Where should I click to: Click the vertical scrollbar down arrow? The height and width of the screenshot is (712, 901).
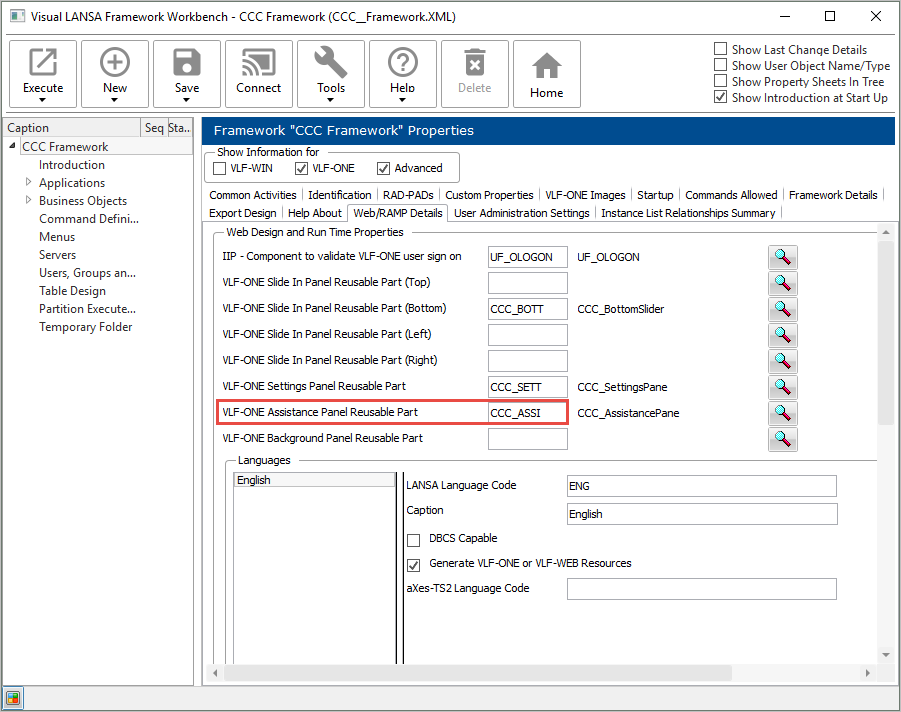[x=886, y=655]
